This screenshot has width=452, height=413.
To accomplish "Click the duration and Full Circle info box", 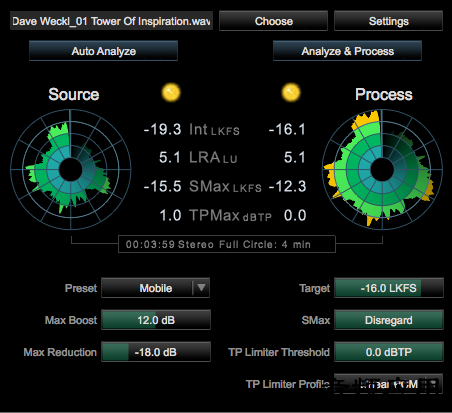I will point(227,244).
